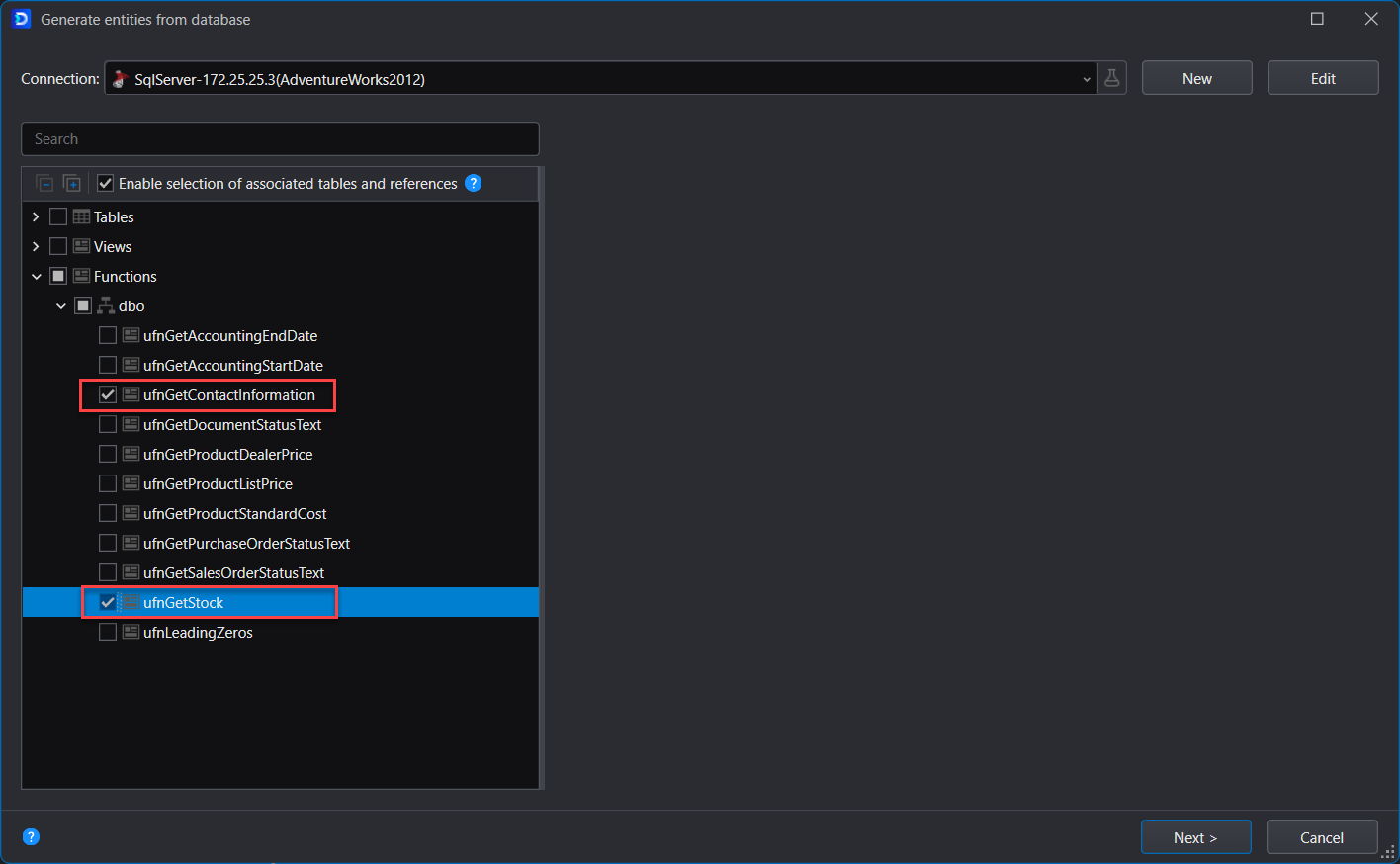The width and height of the screenshot is (1400, 864).
Task: Expand the Views node
Action: (x=36, y=246)
